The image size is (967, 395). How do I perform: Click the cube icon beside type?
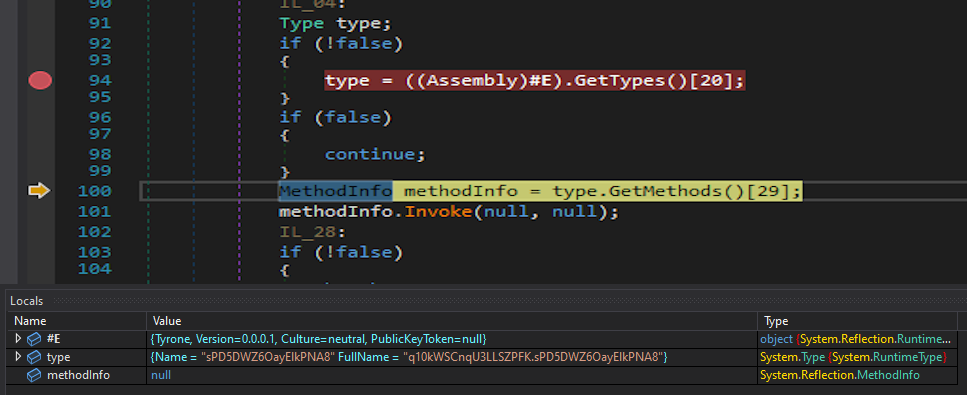click(x=34, y=357)
